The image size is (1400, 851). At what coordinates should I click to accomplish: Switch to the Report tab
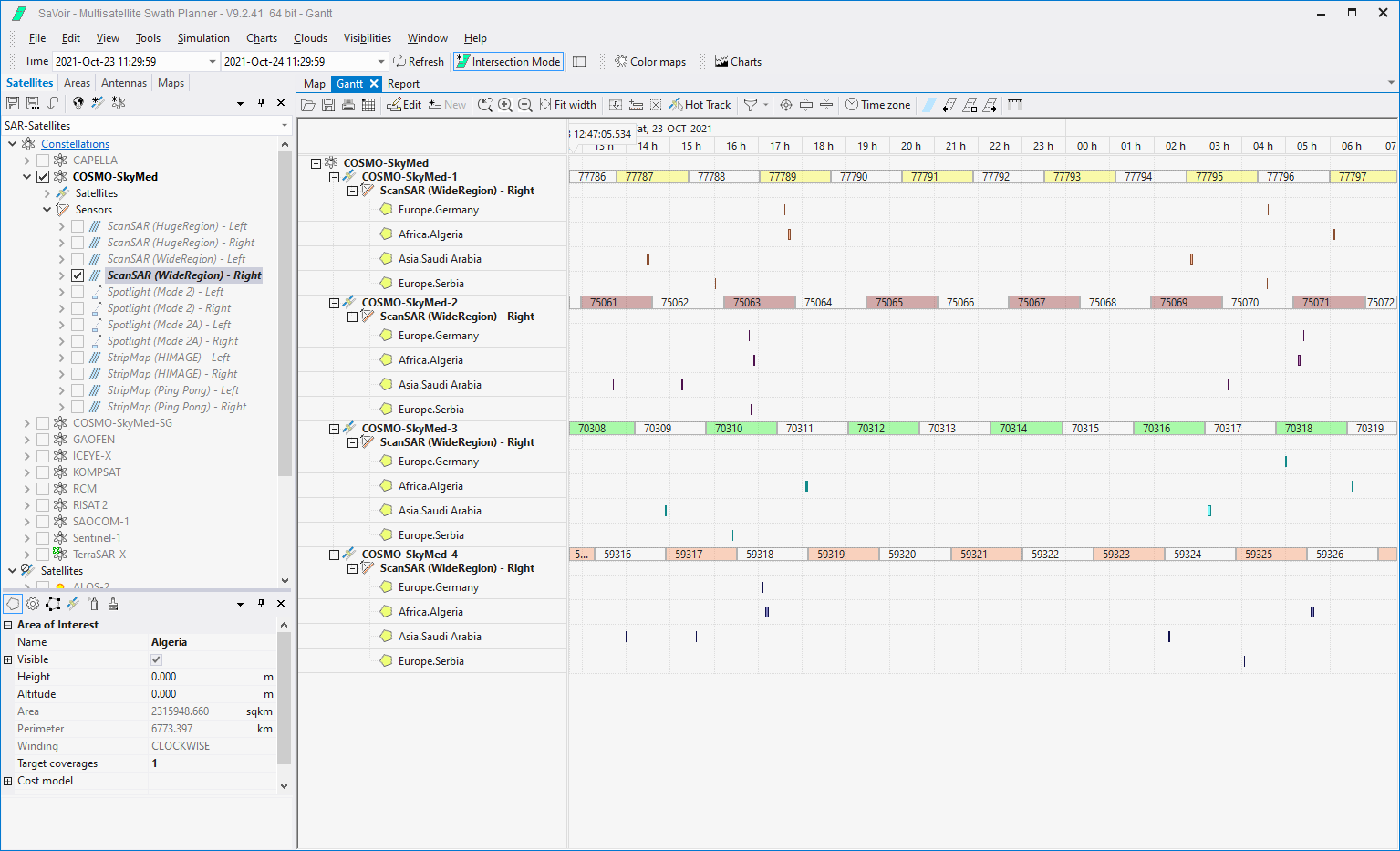pyautogui.click(x=403, y=84)
